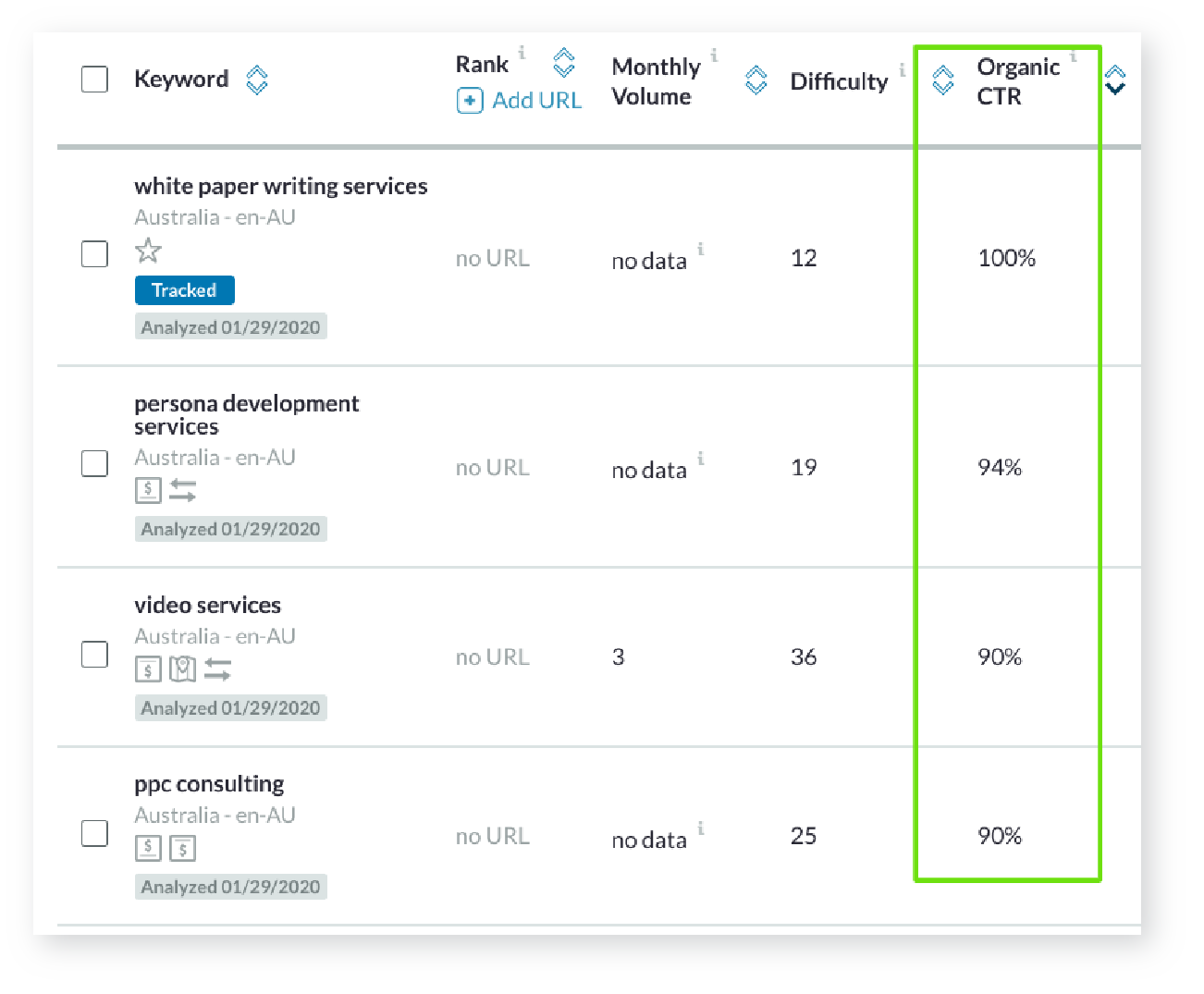The image size is (1204, 994).
Task: Click the arrows icon under persona development services
Action: pos(182,490)
